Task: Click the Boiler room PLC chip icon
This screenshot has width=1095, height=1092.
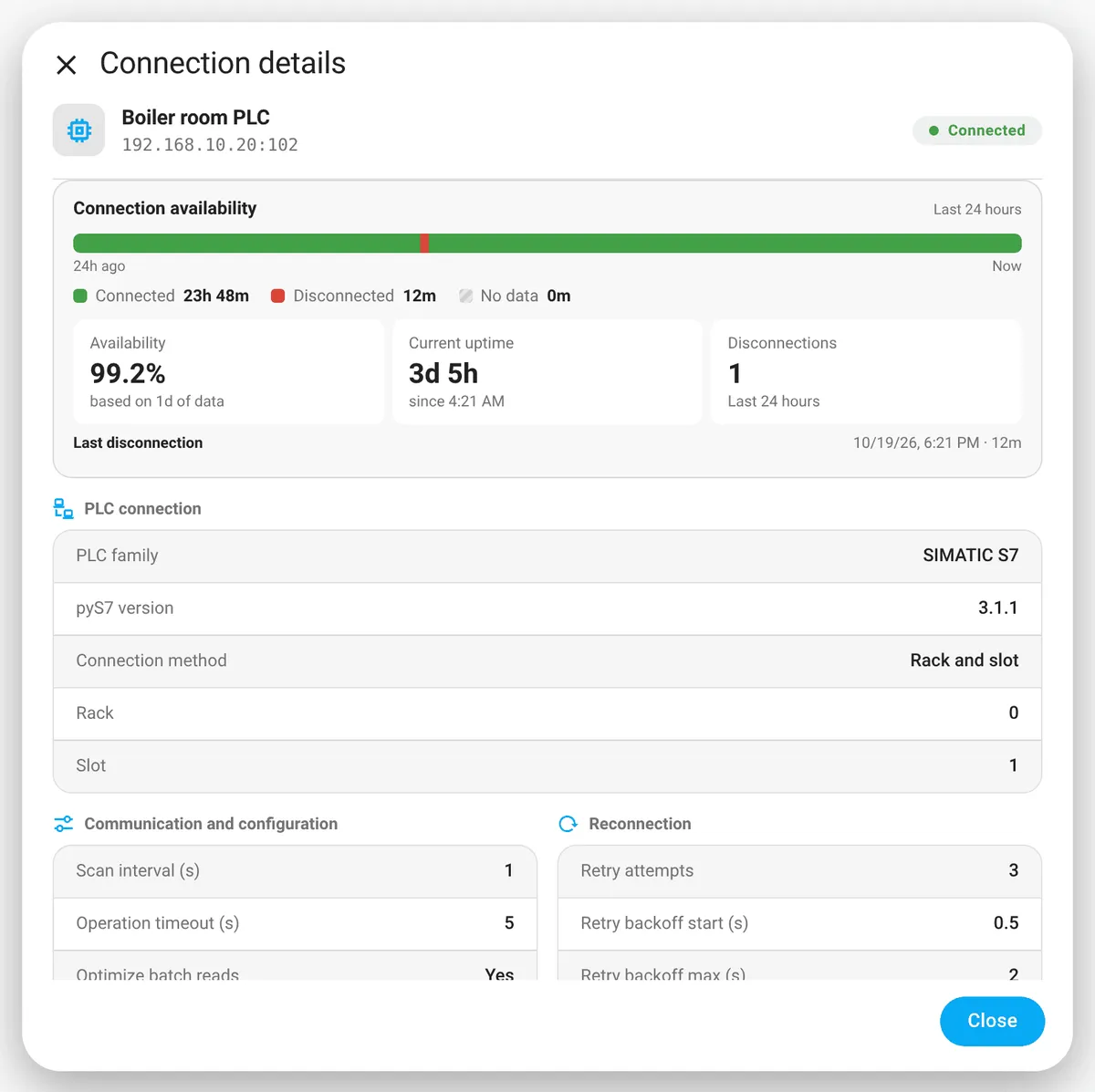Action: [79, 130]
